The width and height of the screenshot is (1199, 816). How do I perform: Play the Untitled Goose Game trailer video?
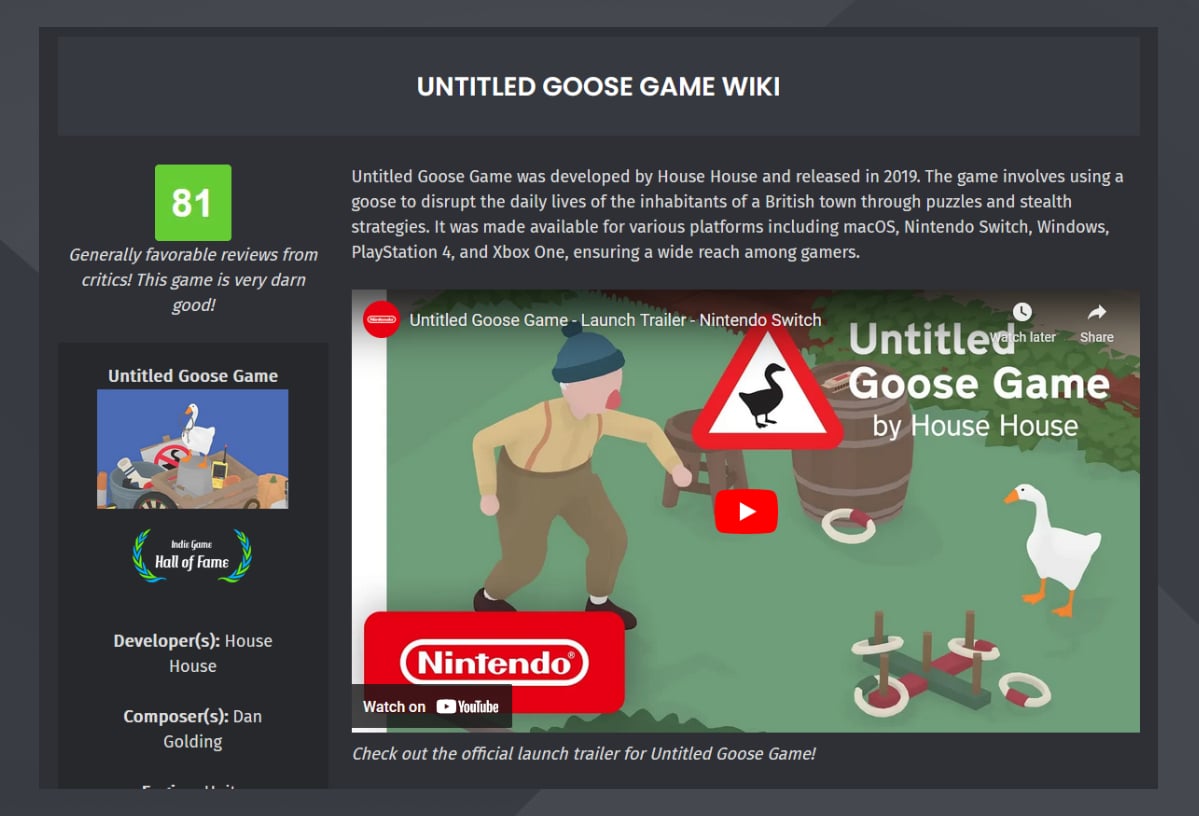pos(746,511)
